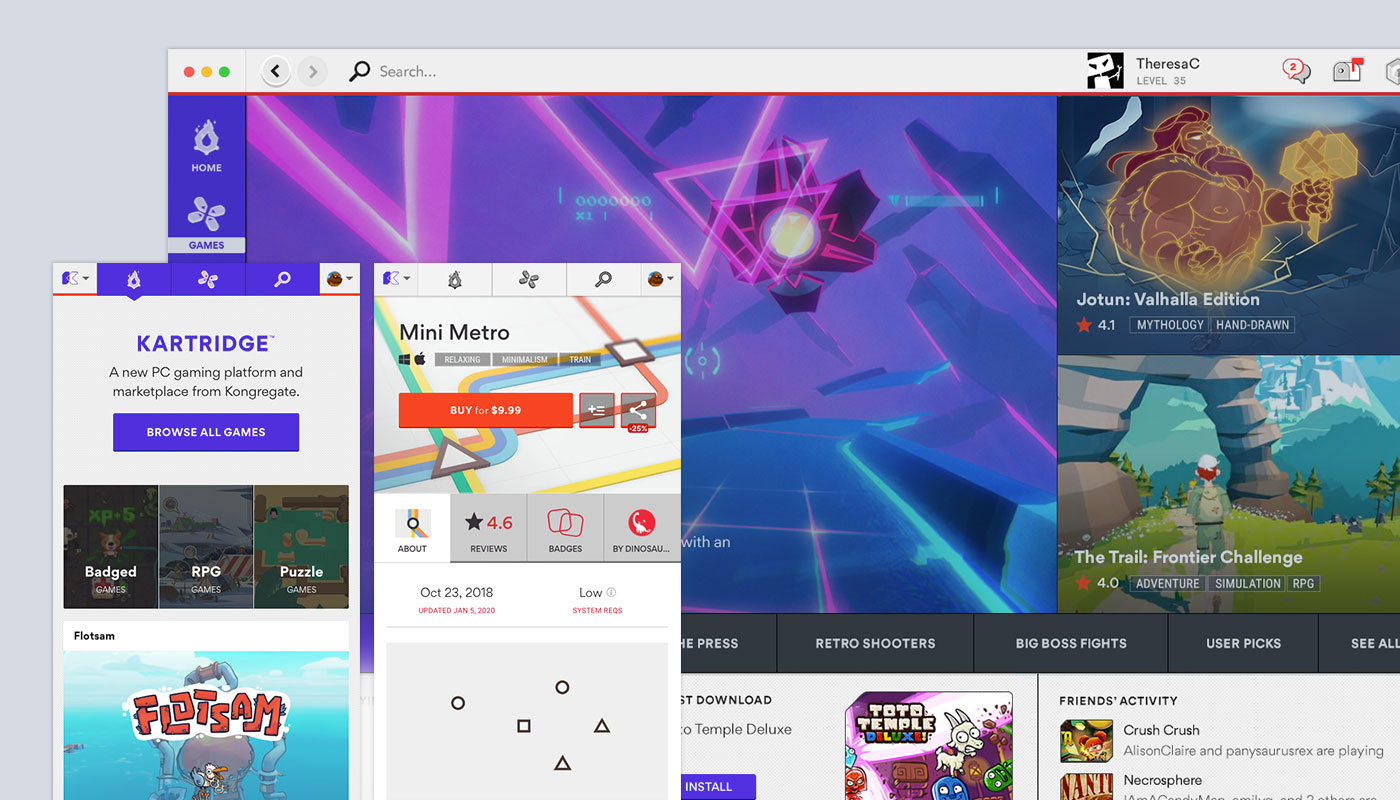Click the HAND-DRAWN tag on Jotun
Image resolution: width=1400 pixels, height=800 pixels.
(1253, 325)
